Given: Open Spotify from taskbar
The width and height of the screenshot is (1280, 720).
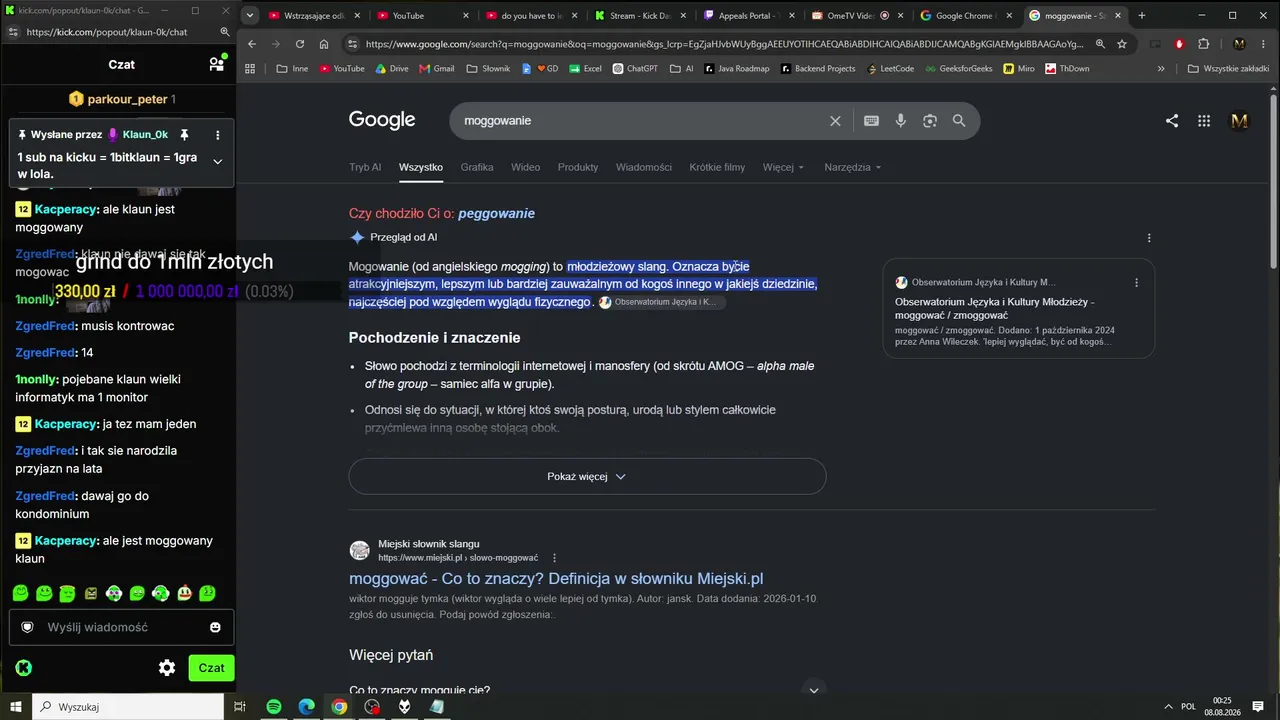Looking at the screenshot, I should click(274, 706).
